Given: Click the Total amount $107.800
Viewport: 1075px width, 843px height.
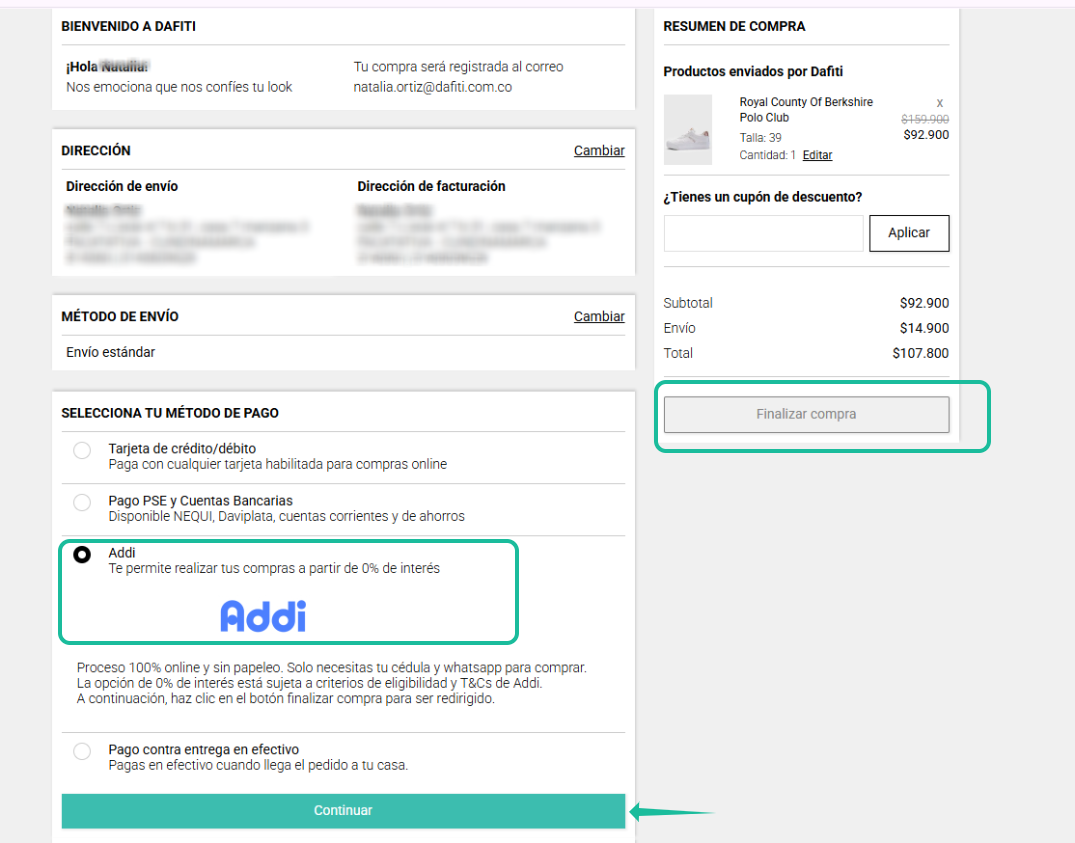Looking at the screenshot, I should 921,354.
